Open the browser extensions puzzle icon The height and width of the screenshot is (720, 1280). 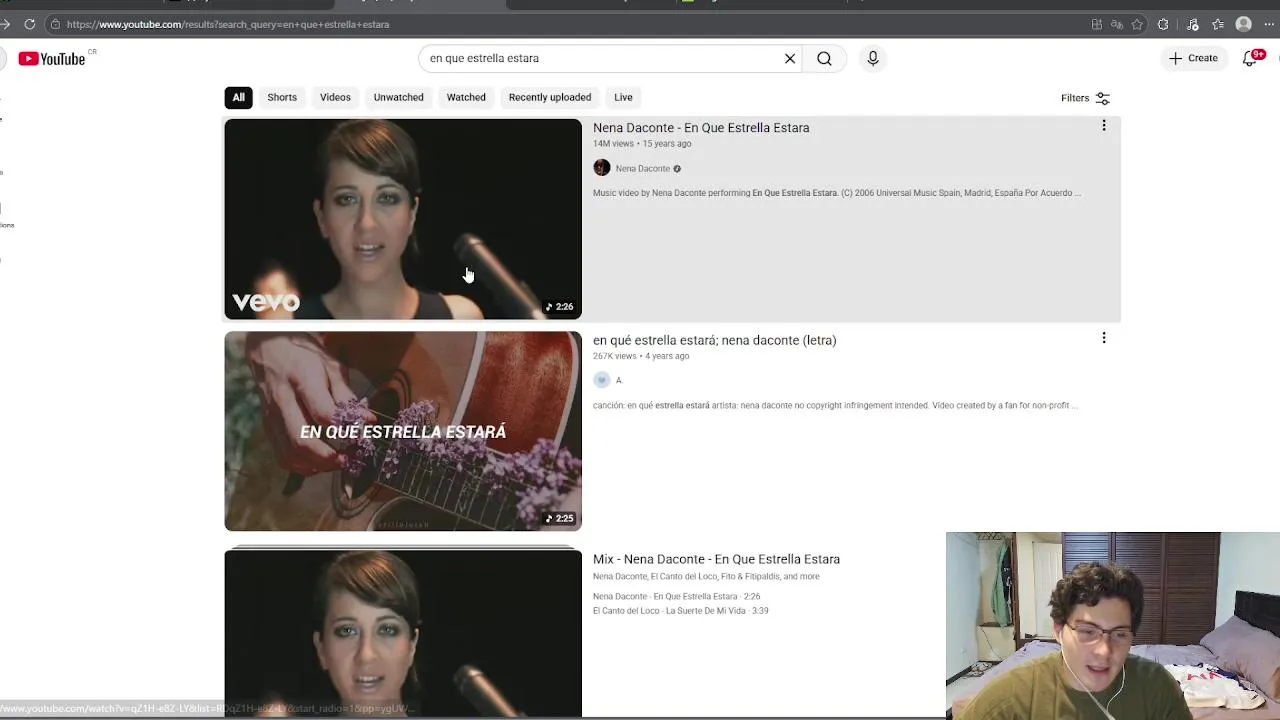click(x=1163, y=24)
